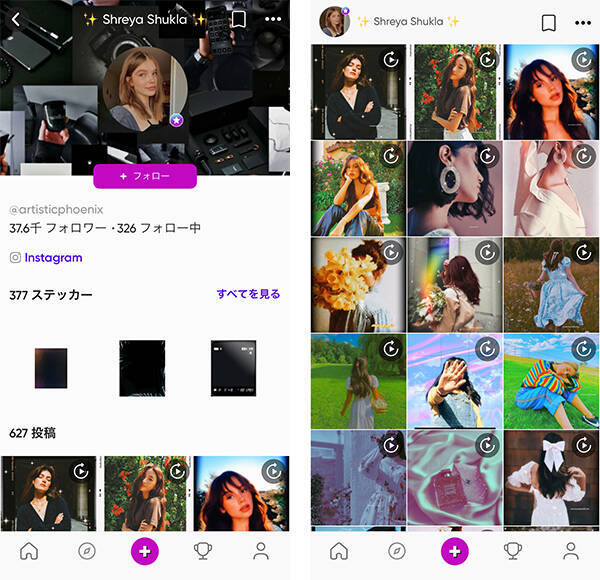Open Challenges trophy tab on right screen
The width and height of the screenshot is (600, 580).
[x=513, y=551]
